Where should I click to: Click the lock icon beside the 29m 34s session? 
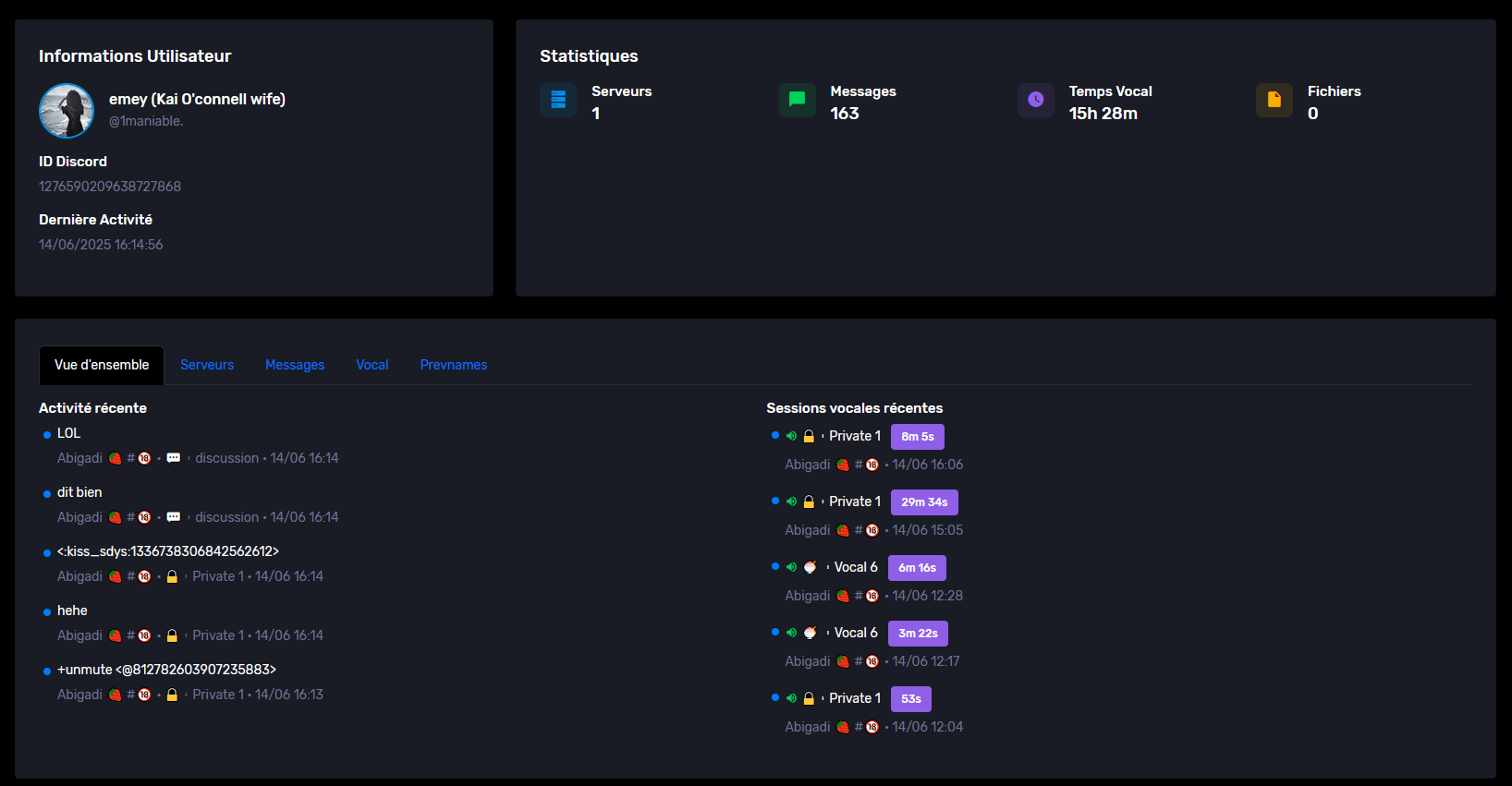click(809, 502)
